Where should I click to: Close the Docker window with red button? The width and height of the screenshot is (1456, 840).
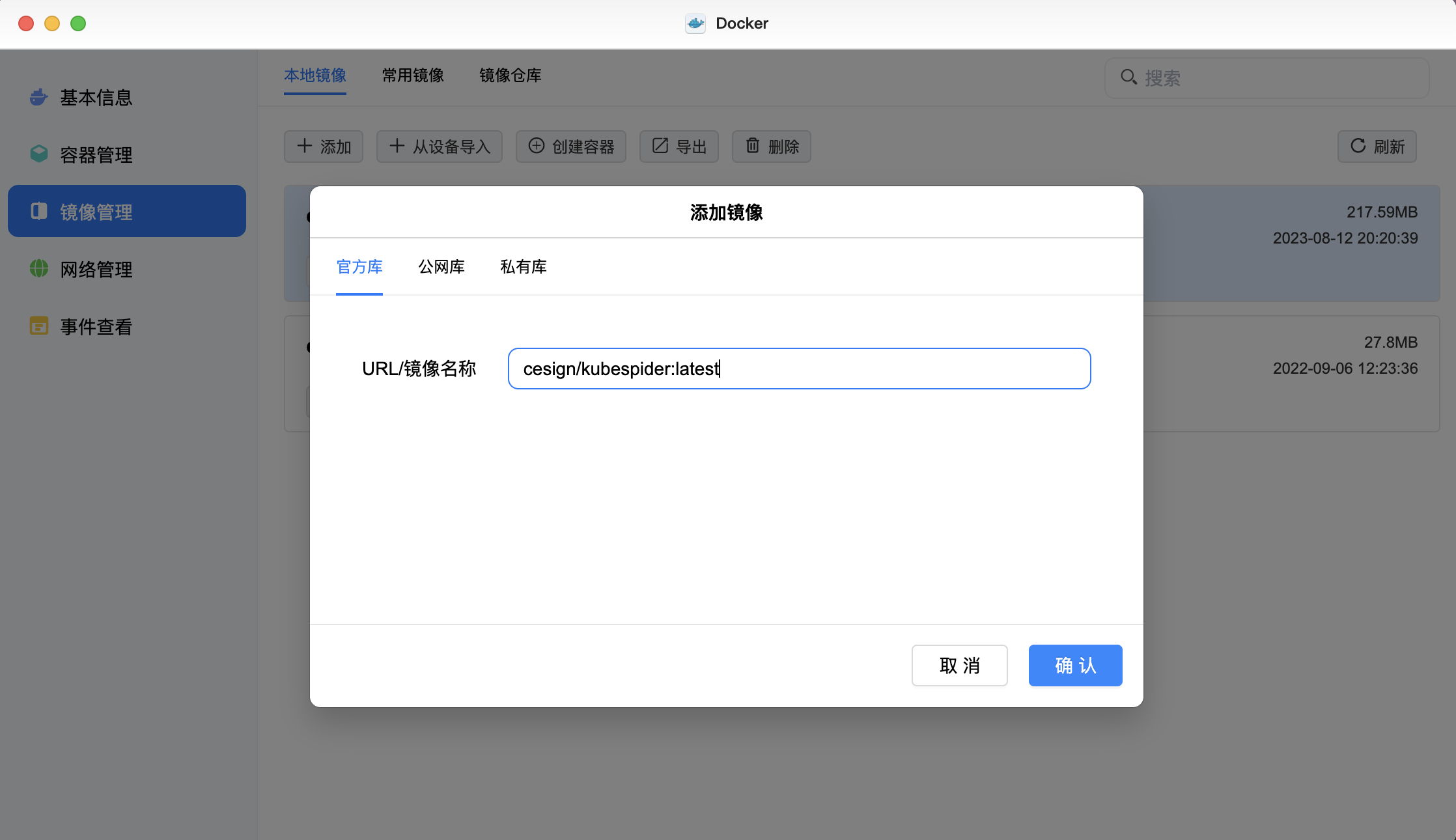(26, 23)
